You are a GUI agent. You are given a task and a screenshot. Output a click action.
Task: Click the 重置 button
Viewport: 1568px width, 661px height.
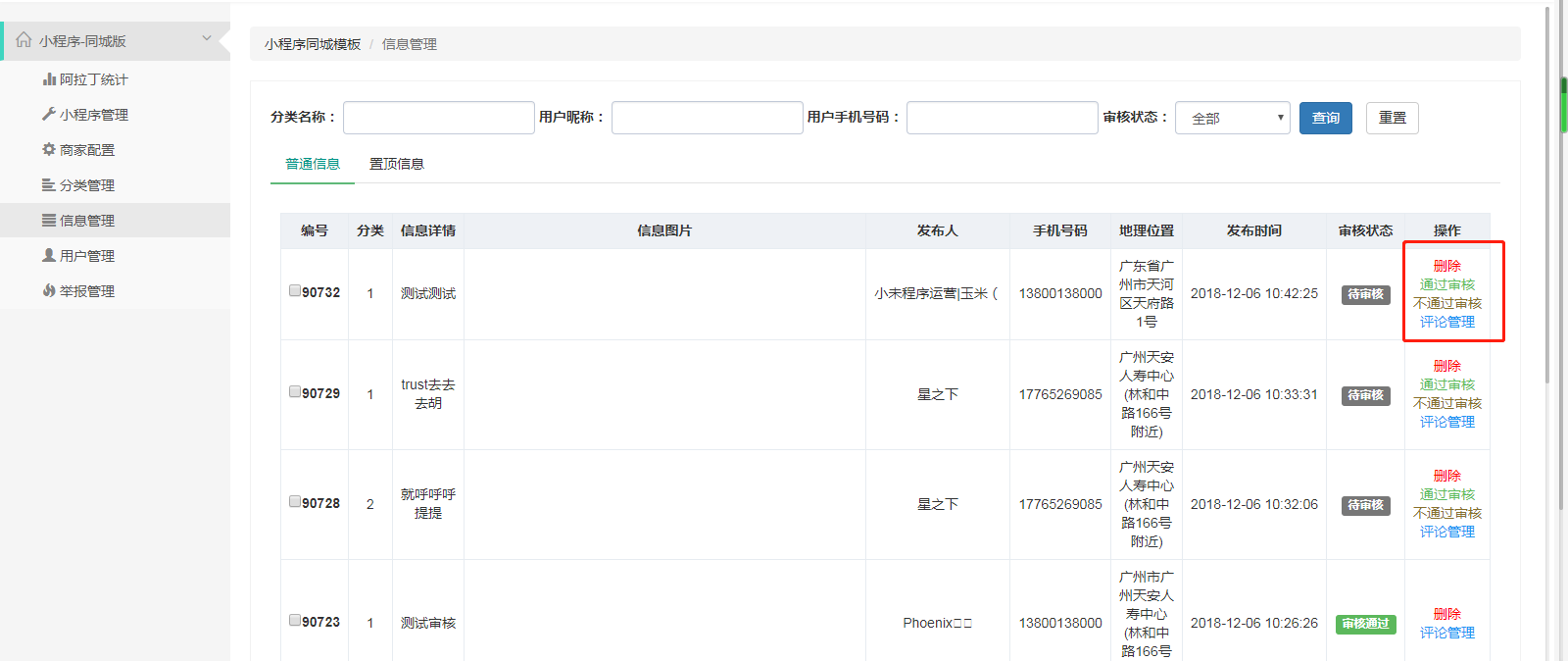coord(1392,118)
